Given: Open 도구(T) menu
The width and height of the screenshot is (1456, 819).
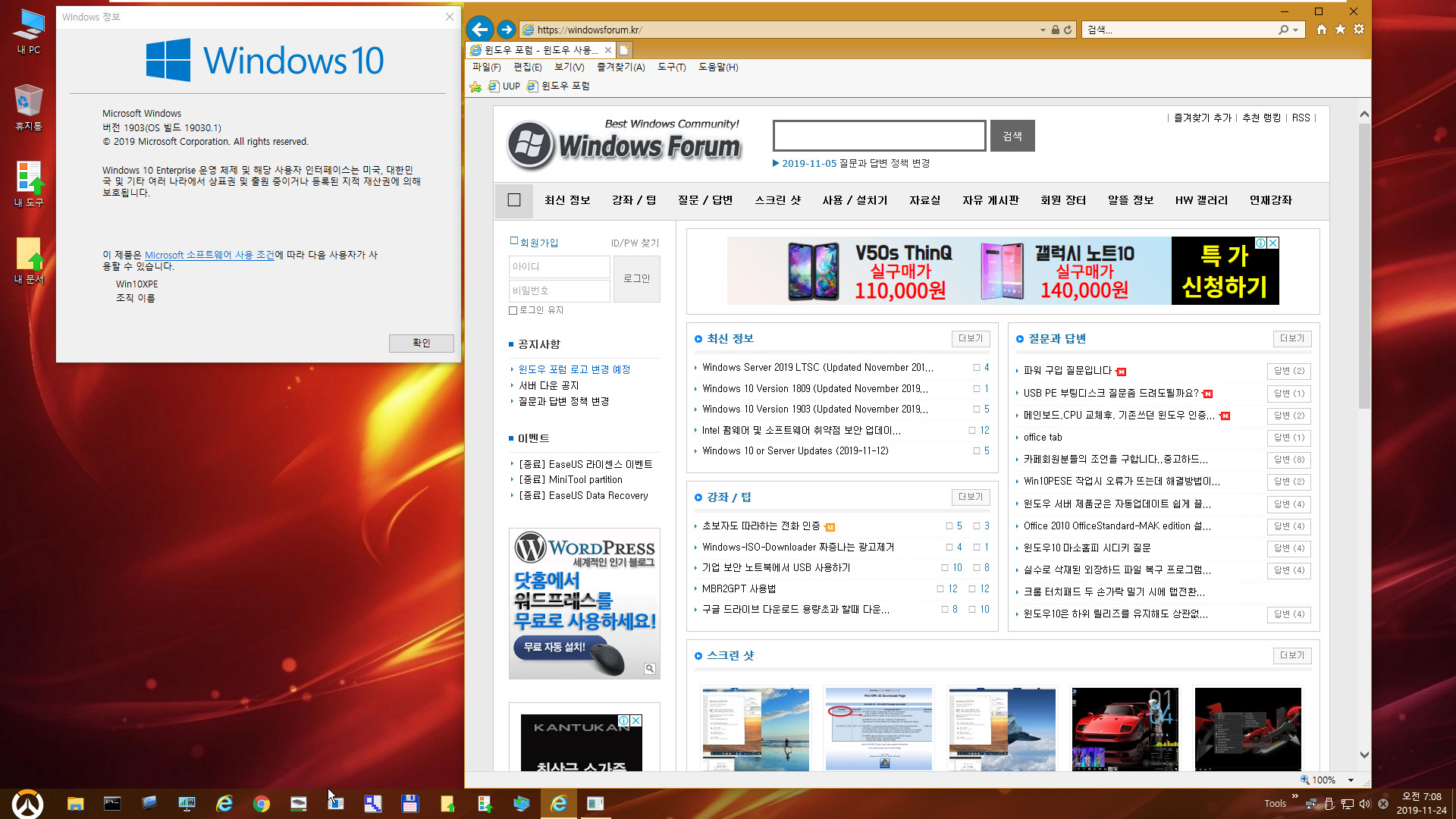Looking at the screenshot, I should click(671, 67).
